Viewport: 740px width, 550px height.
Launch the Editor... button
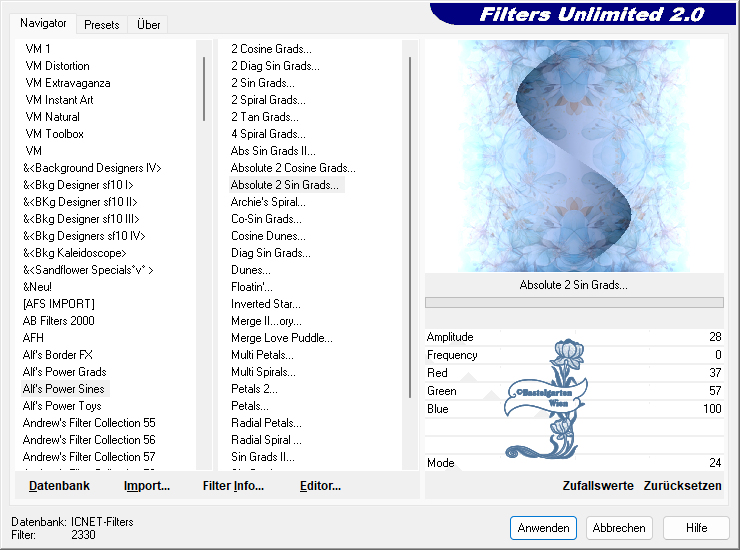320,486
